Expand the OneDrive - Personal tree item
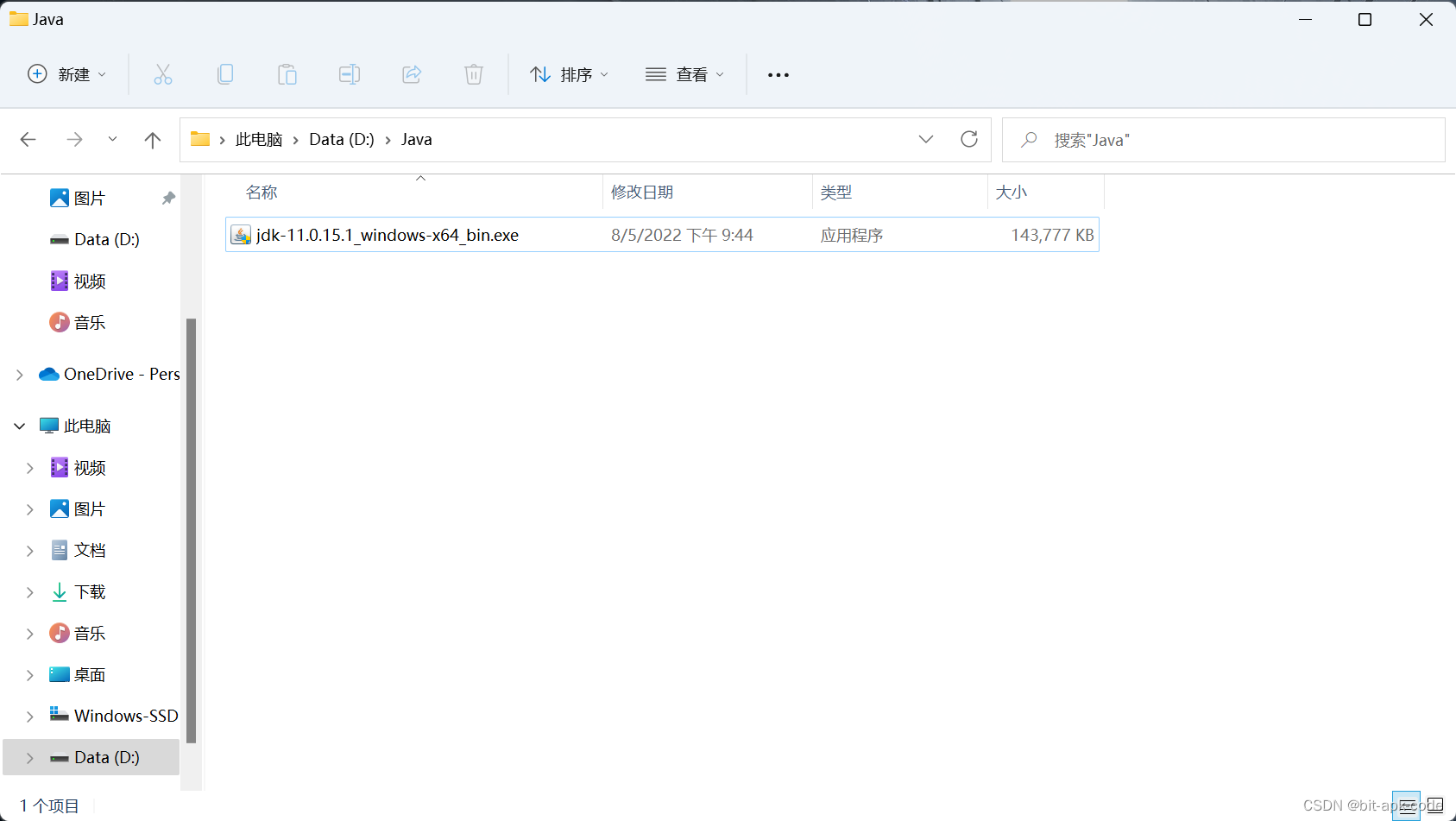 click(x=19, y=374)
